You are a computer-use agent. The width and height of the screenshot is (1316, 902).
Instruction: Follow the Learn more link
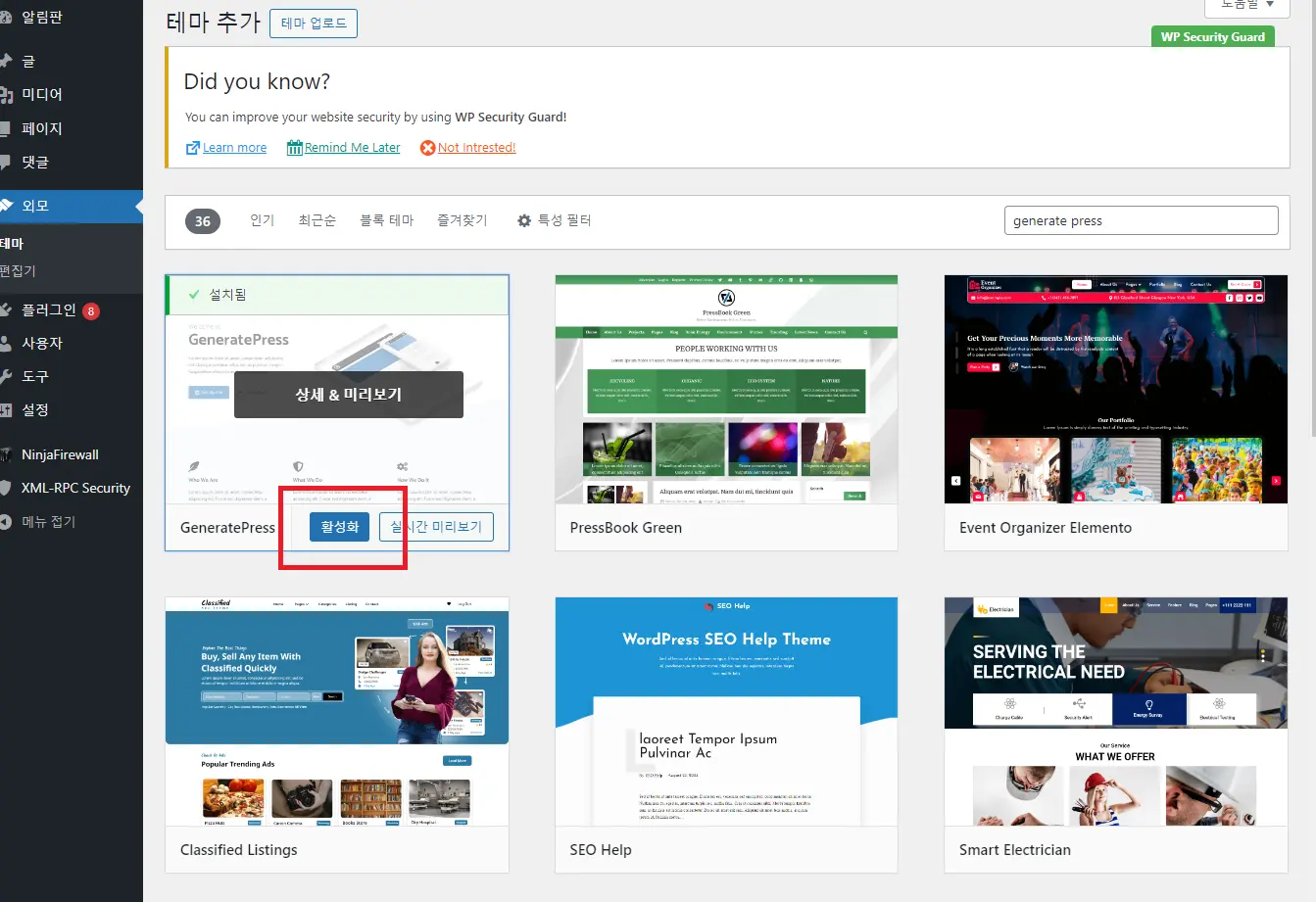(234, 148)
